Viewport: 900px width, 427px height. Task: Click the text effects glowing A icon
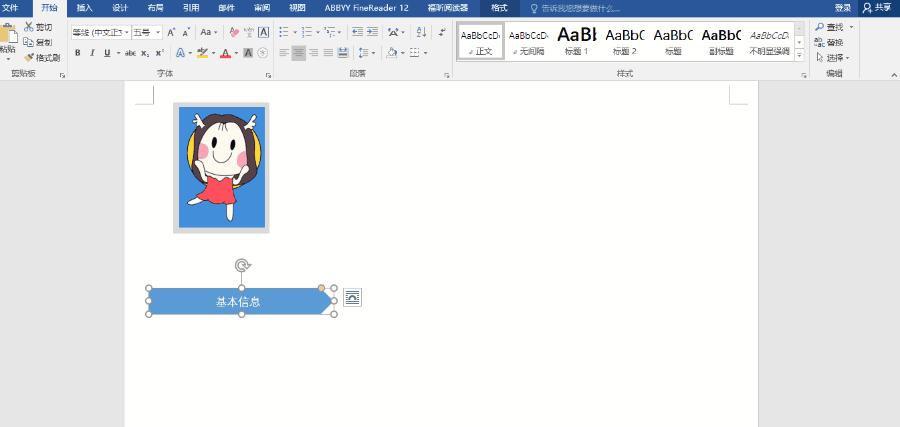click(x=180, y=53)
